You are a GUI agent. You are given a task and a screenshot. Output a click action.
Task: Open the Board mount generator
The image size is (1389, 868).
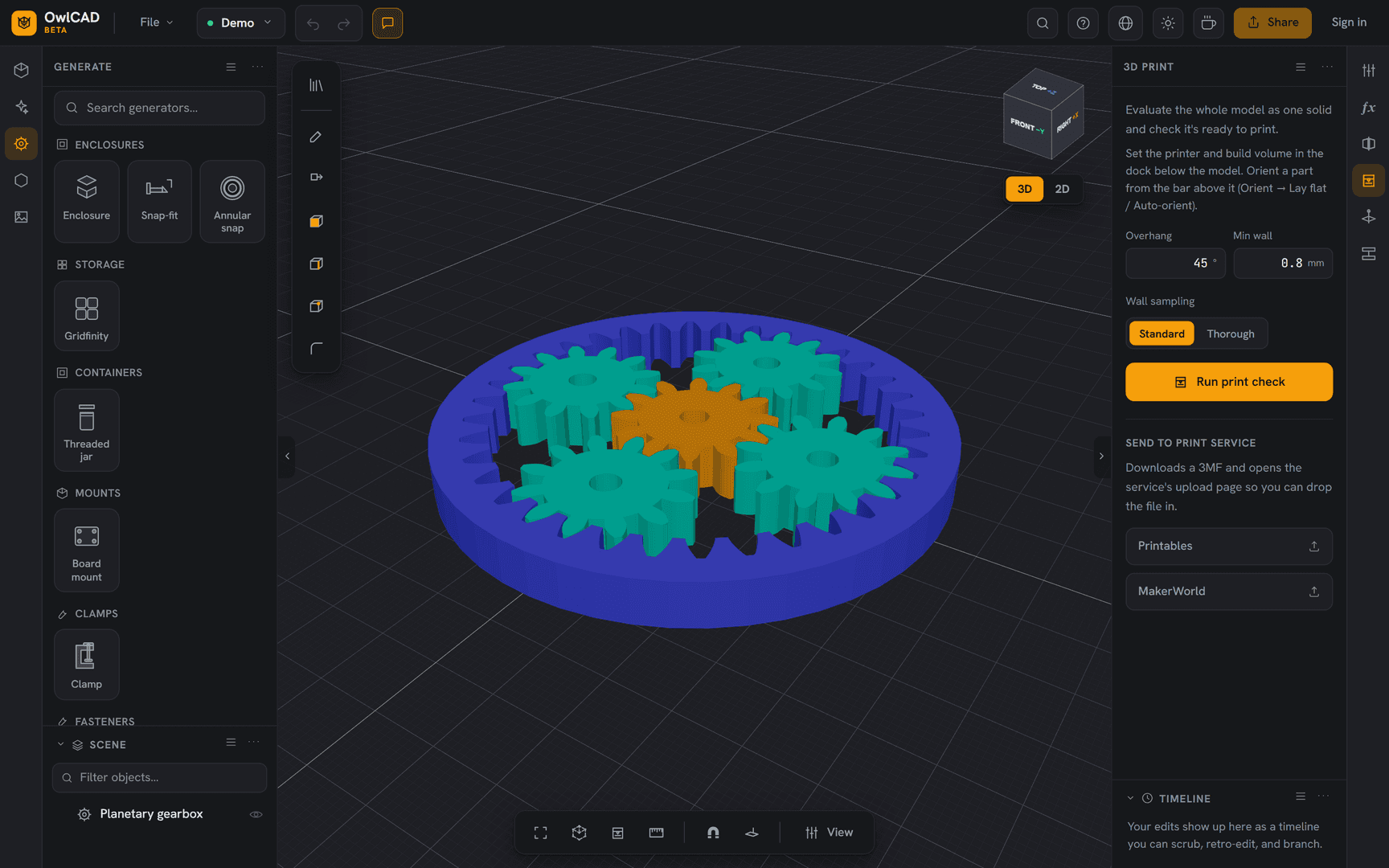pos(87,551)
